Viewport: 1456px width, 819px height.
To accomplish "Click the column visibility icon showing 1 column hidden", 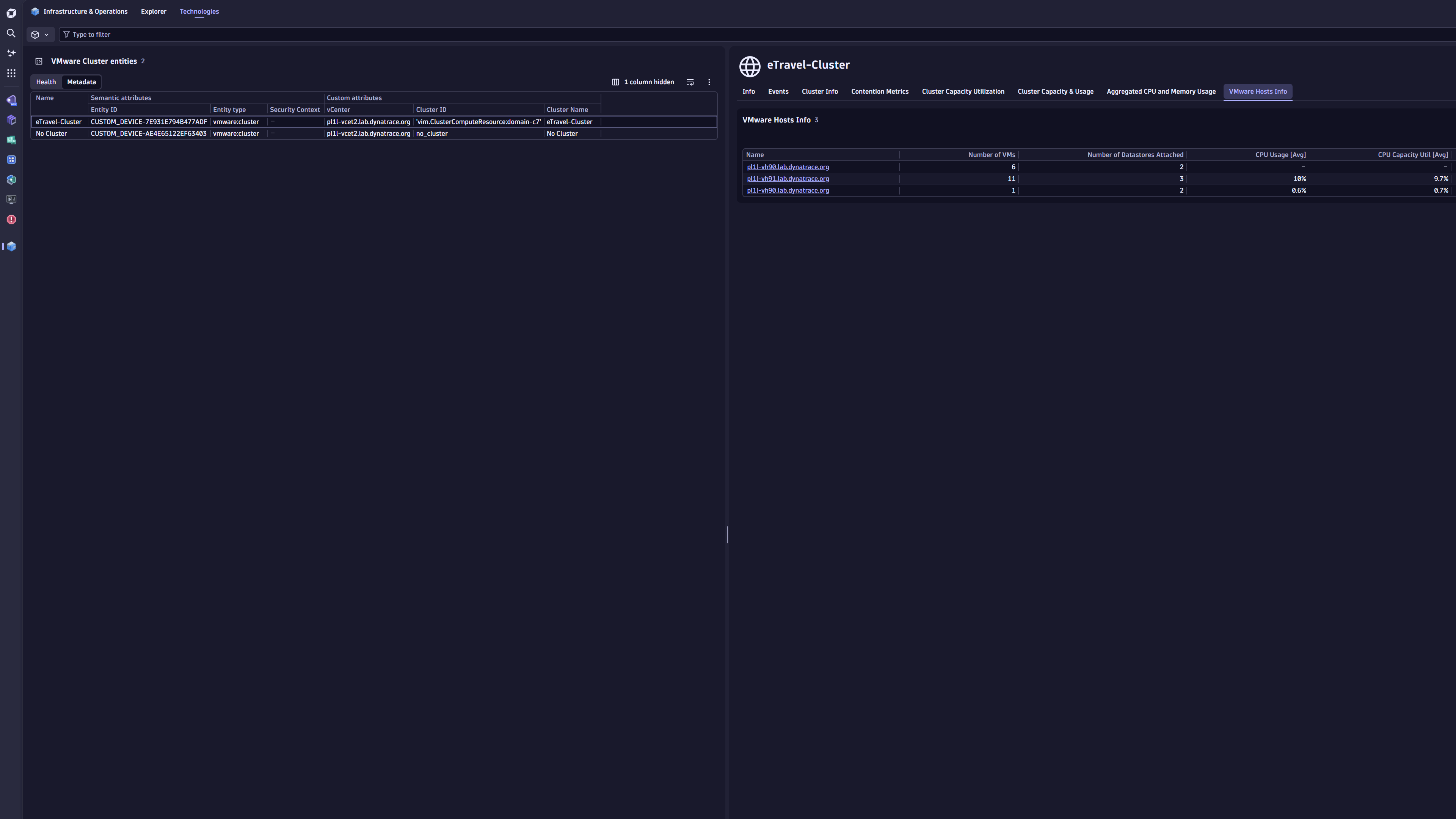I will pos(615,82).
